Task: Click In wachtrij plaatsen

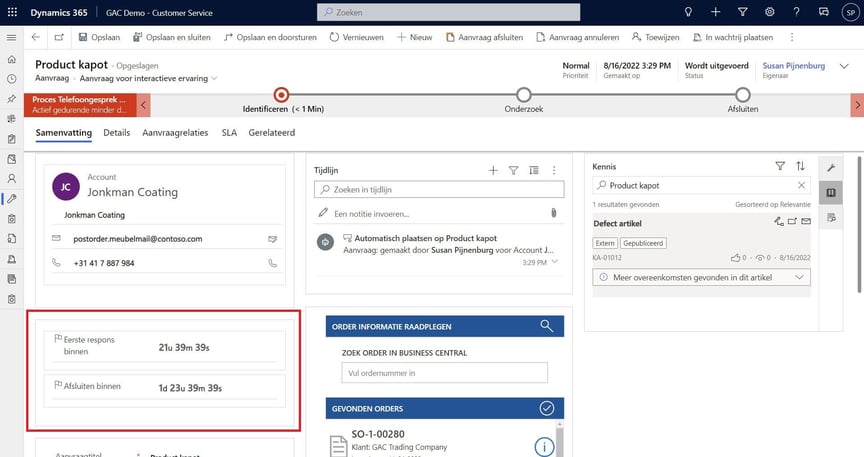Action: pos(733,37)
